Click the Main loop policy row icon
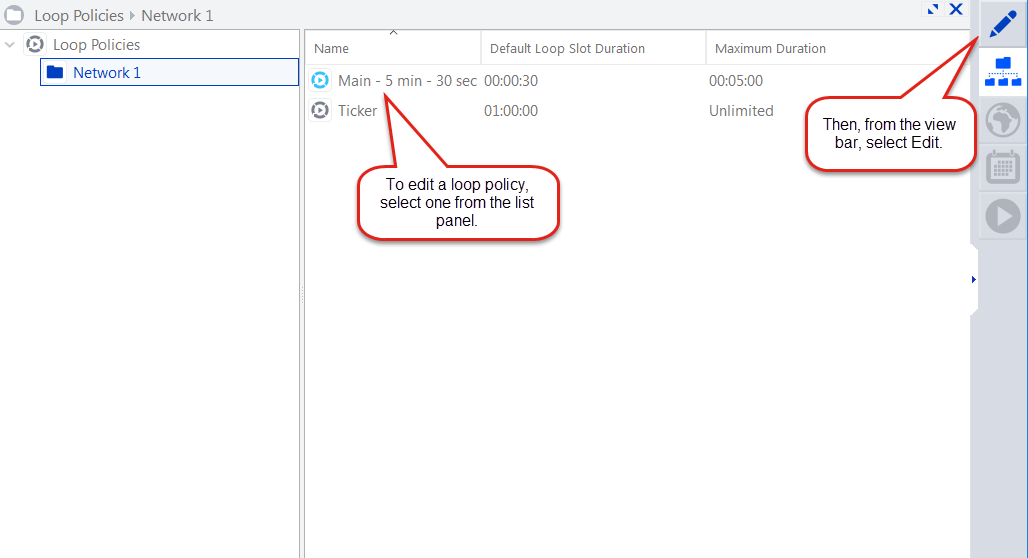The image size is (1028, 558). click(320, 81)
